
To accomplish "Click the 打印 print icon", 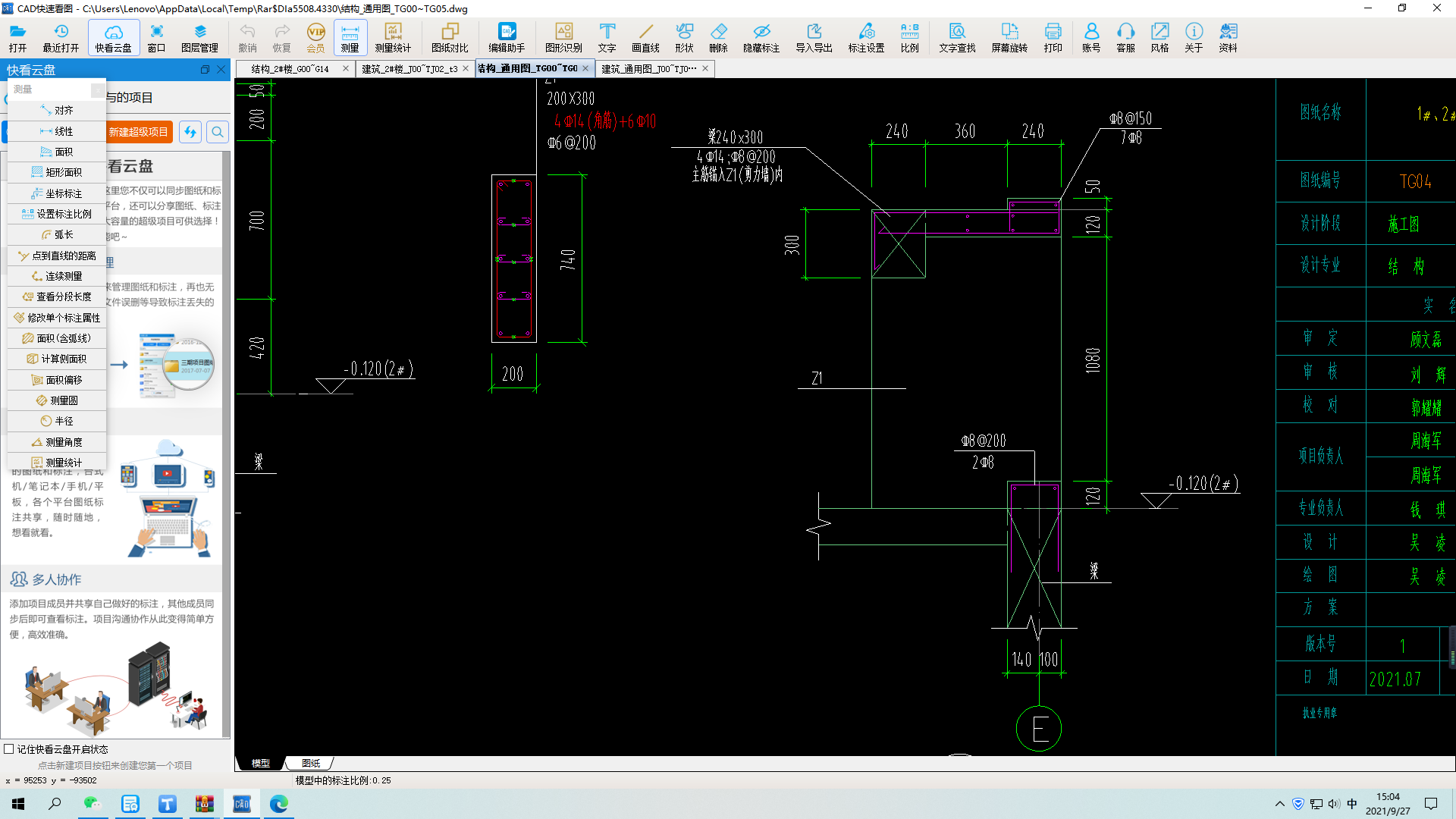I will [1053, 37].
